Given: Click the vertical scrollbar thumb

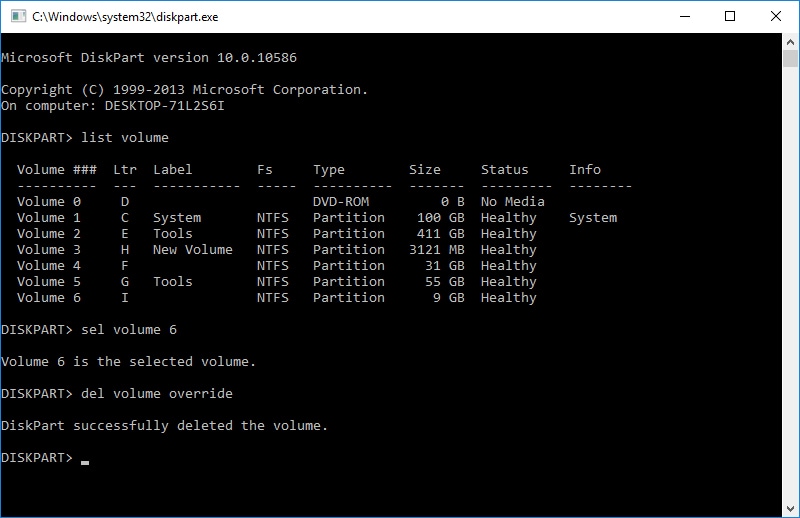Looking at the screenshot, I should pyautogui.click(x=791, y=58).
